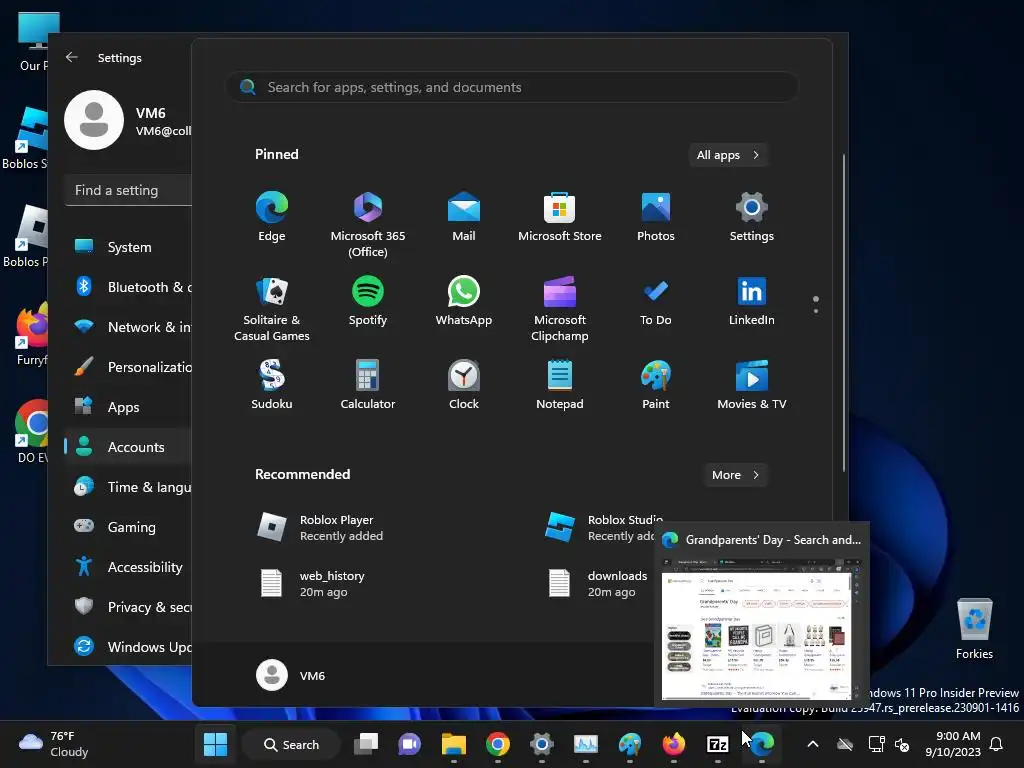Show hidden system tray icons
This screenshot has width=1024, height=768.
812,744
